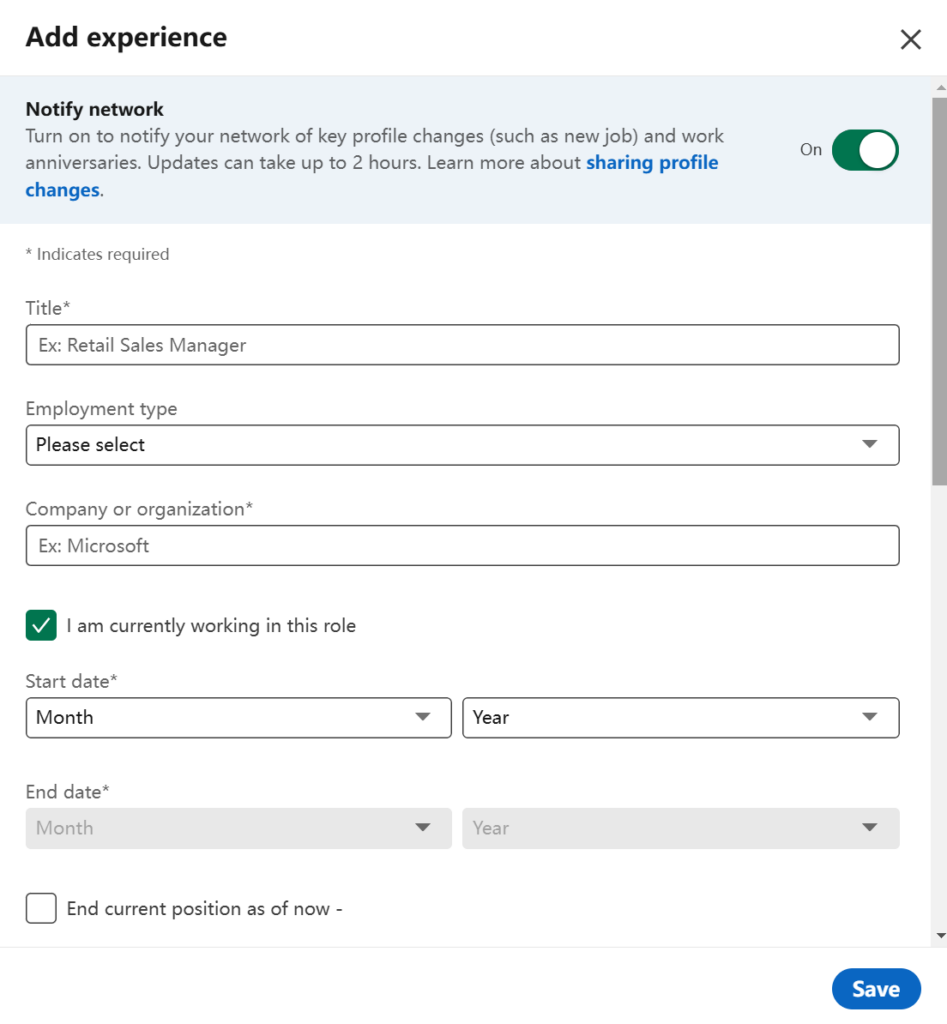Click the Company or organization input field
Screen dimensions: 947x1024
pos(462,545)
